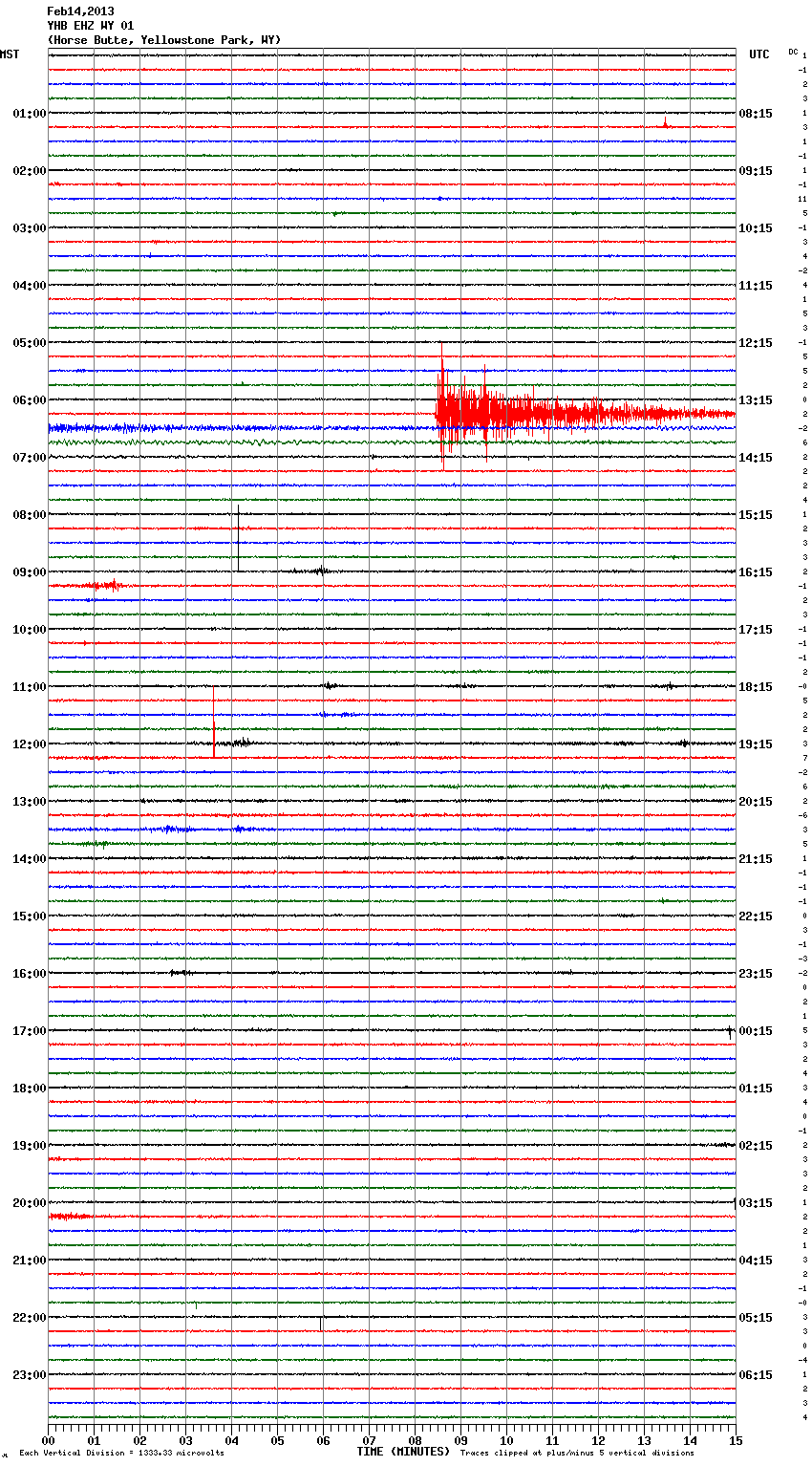Screen dimensions: 812x1466
Task: Click the traces clipped footnote text
Action: pyautogui.click(x=577, y=1453)
